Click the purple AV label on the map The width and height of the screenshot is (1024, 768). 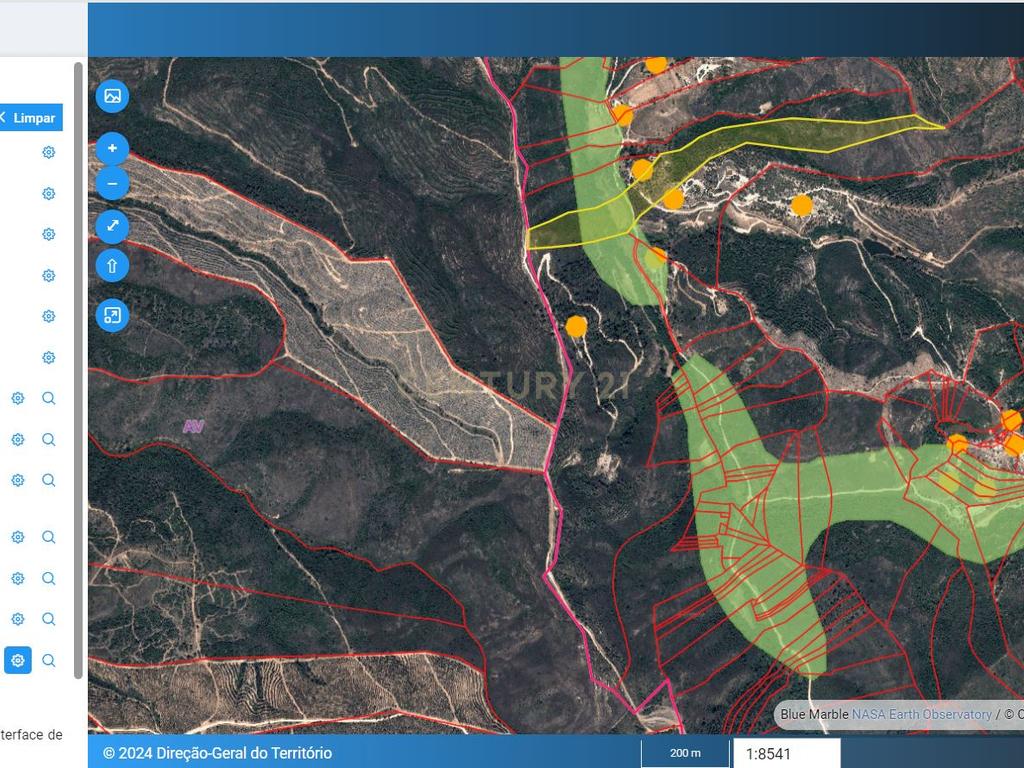tap(193, 427)
